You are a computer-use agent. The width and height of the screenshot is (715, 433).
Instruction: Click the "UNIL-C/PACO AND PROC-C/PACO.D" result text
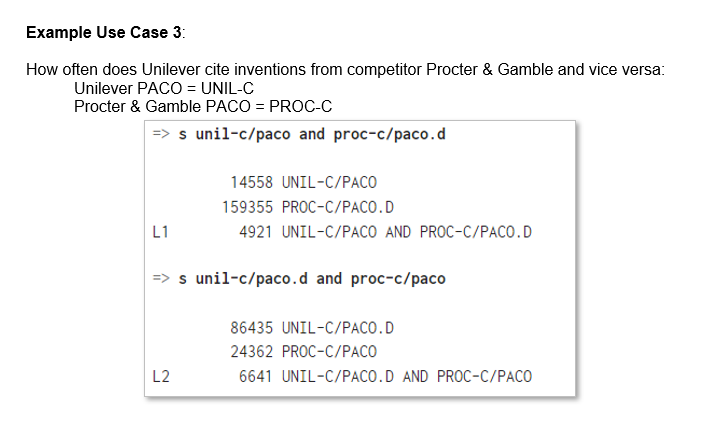[407, 232]
